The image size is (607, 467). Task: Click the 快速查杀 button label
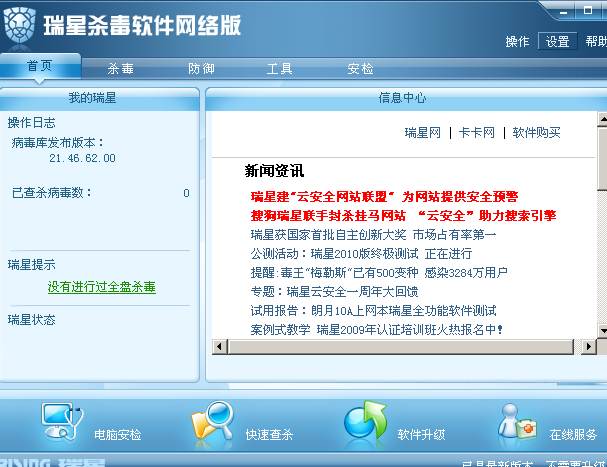[x=269, y=435]
